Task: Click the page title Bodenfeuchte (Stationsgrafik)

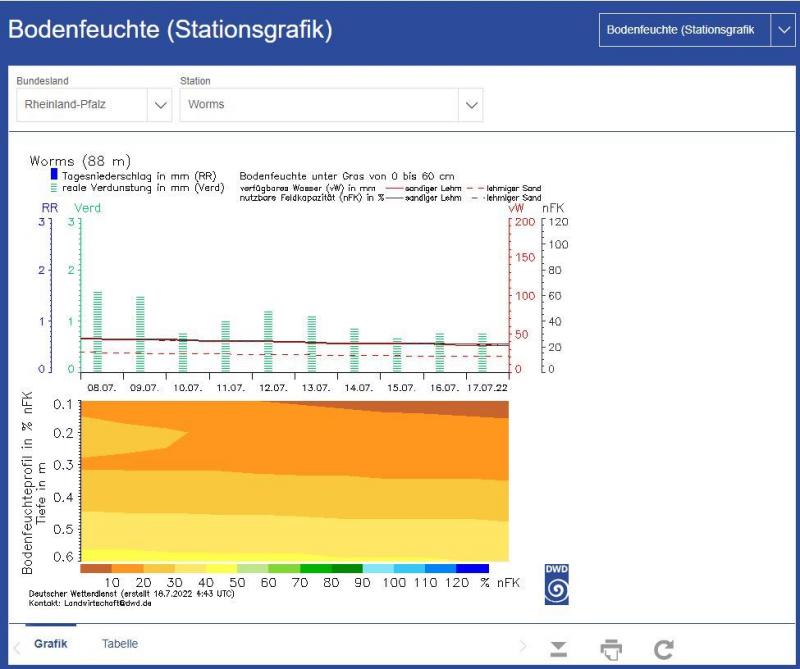Action: [170, 30]
